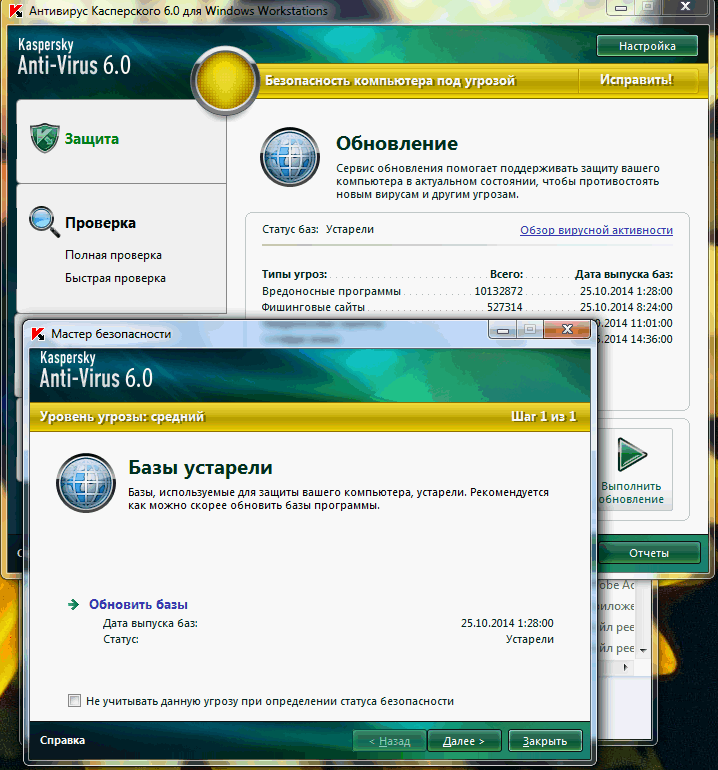The width and height of the screenshot is (718, 770).
Task: Click the Фишинговые сайты count 527314
Action: pos(504,307)
